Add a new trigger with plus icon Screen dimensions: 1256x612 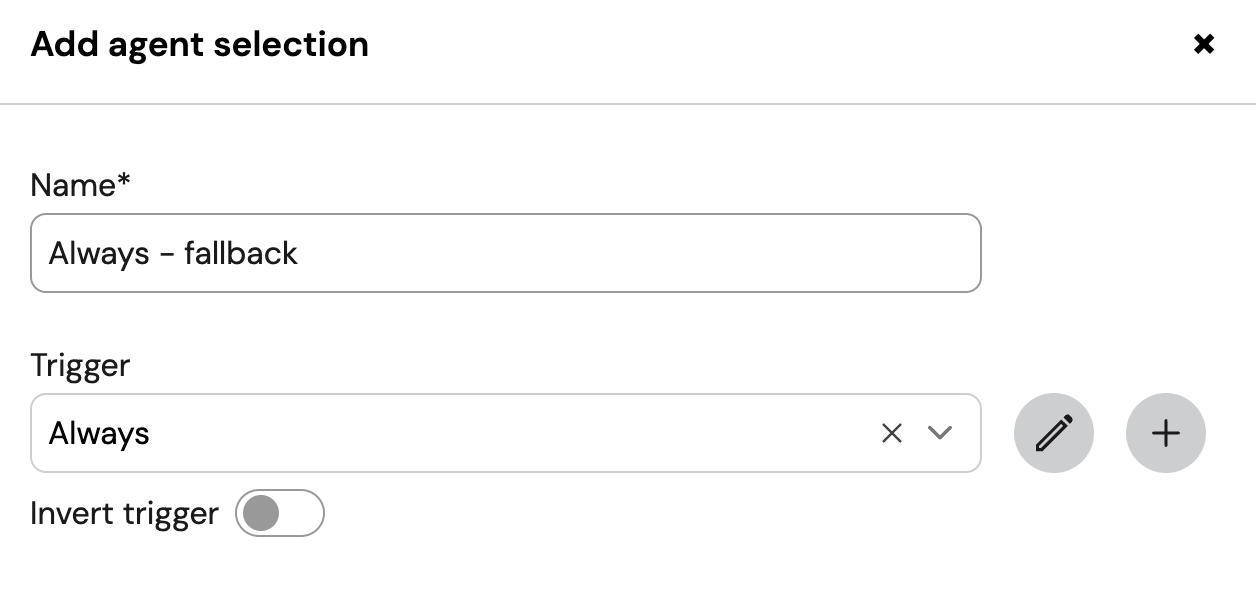coord(1166,433)
